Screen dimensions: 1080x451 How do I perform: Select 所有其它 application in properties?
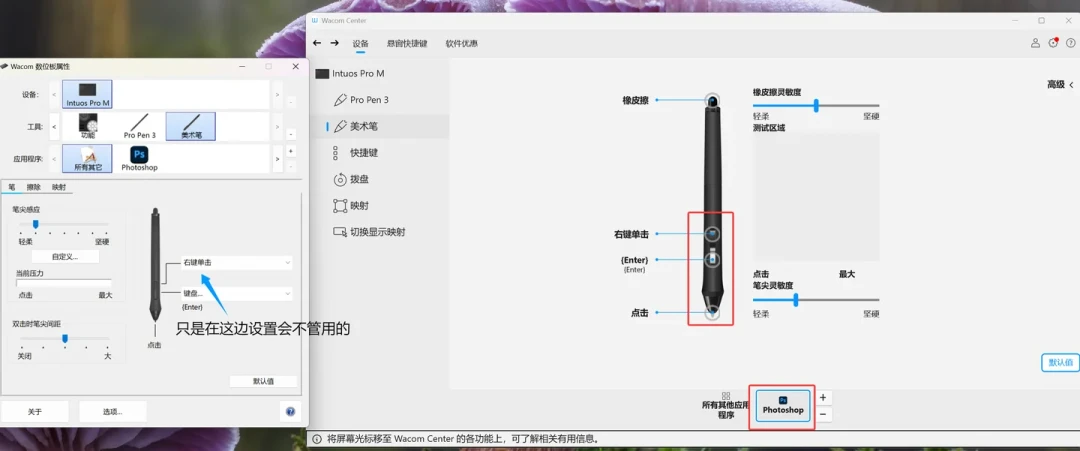(87, 158)
